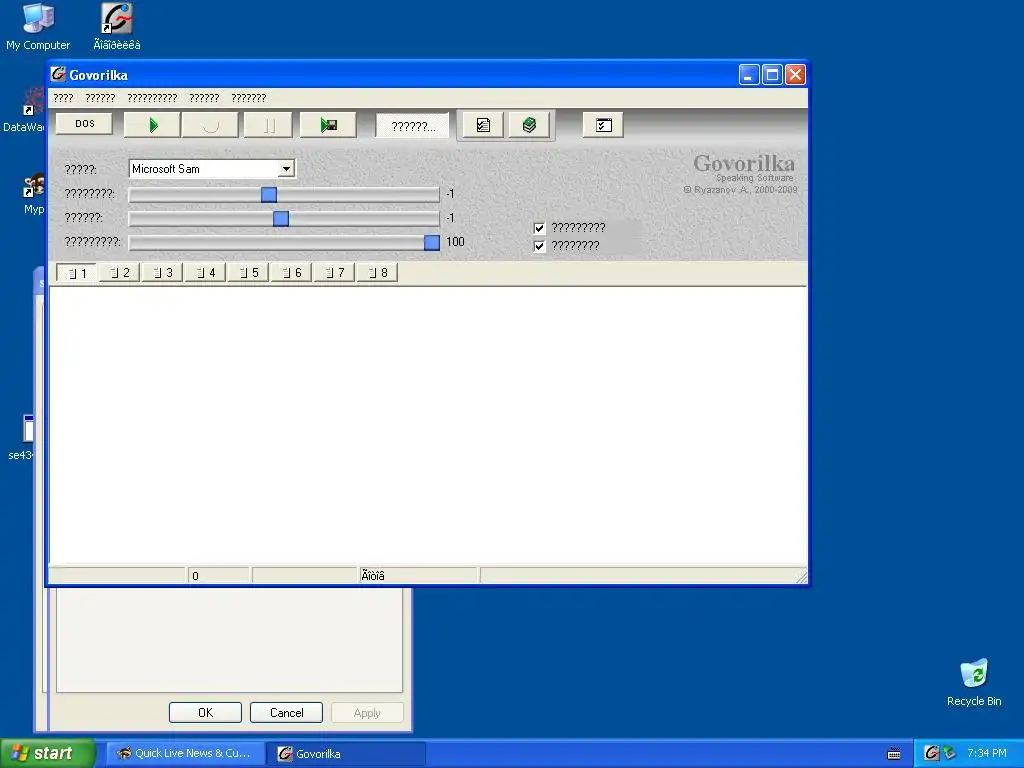Switch to document tab 6
The height and width of the screenshot is (768, 1024).
click(292, 273)
